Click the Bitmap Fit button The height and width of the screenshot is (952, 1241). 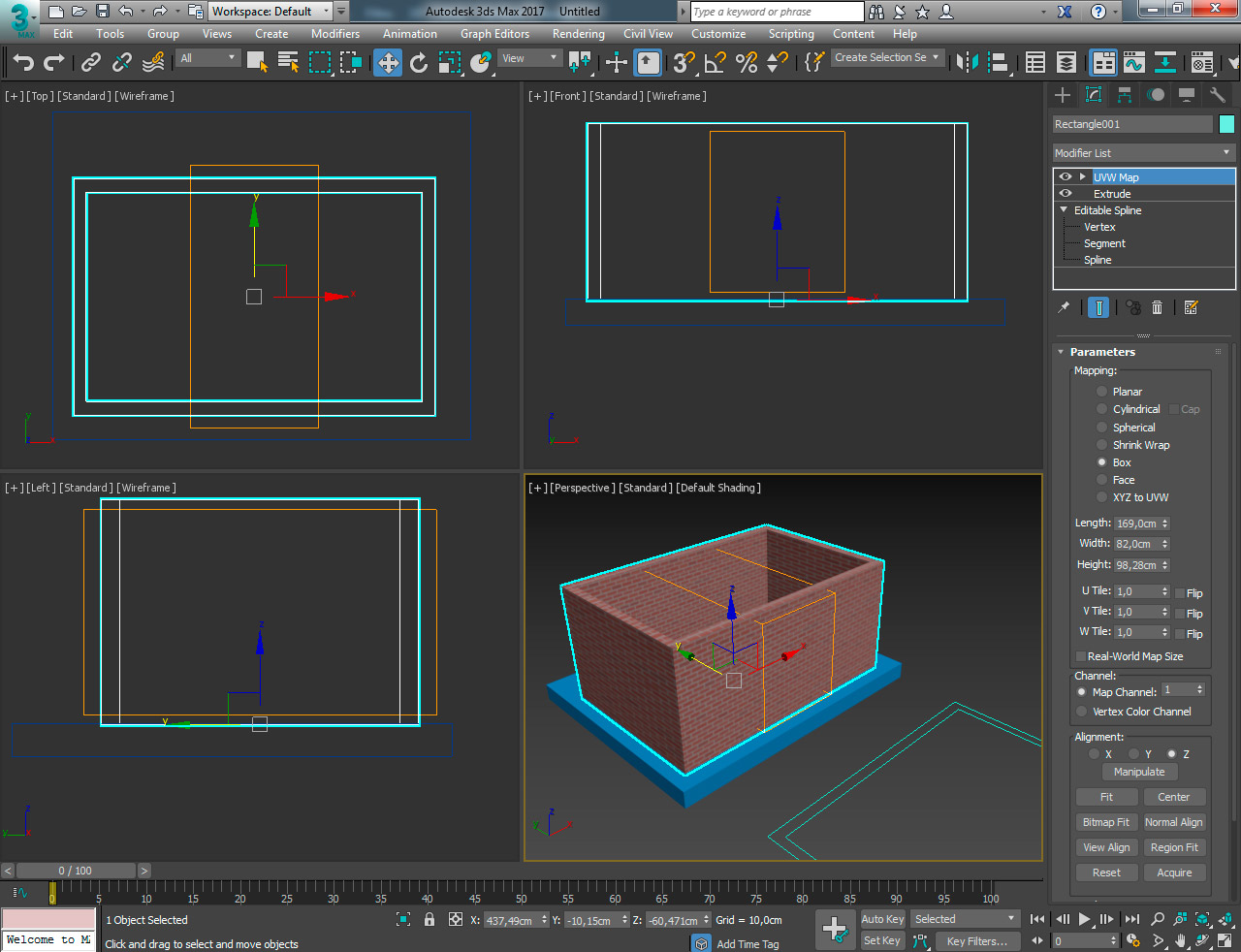pyautogui.click(x=1105, y=822)
